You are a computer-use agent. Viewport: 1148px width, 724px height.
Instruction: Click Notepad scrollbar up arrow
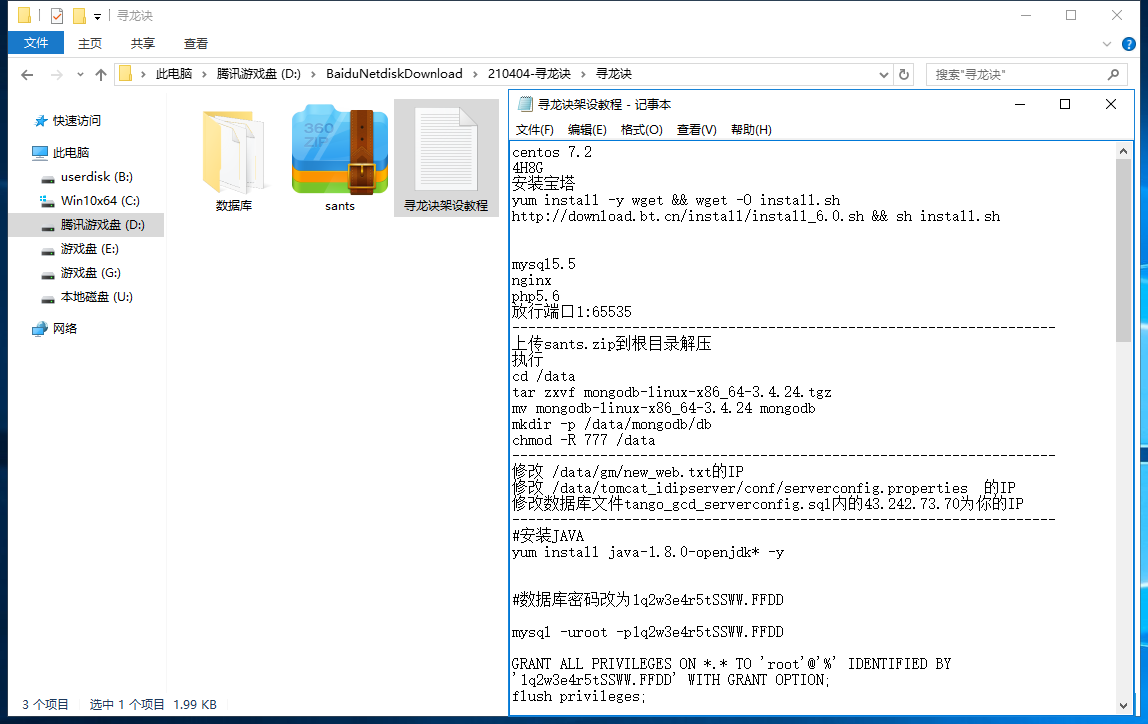tap(1124, 151)
